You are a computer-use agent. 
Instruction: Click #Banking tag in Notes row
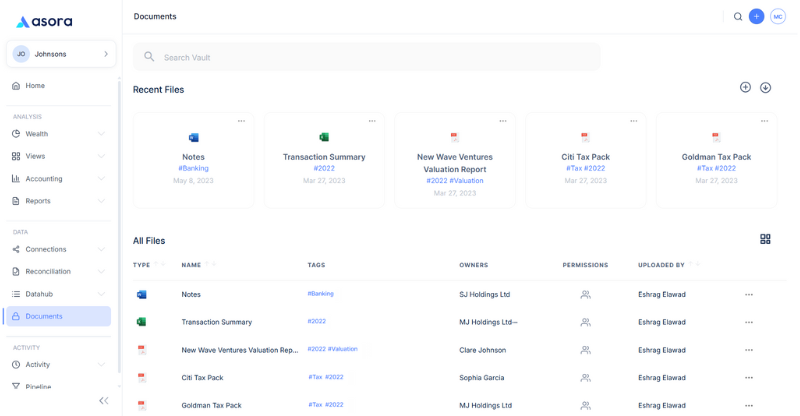(320, 294)
